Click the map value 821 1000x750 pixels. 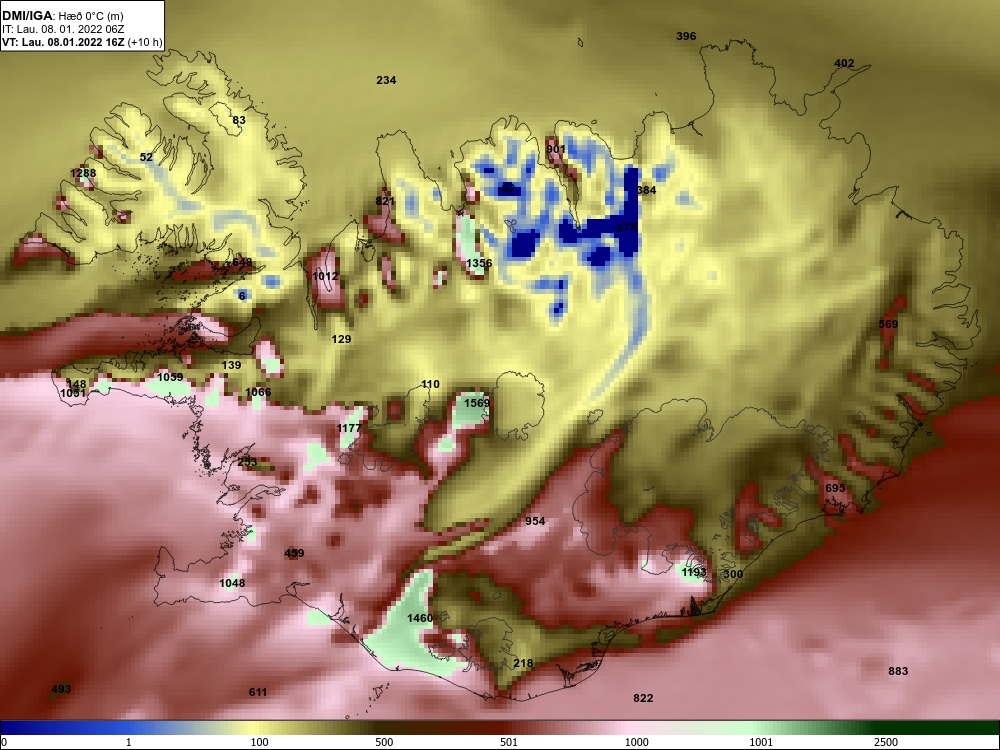click(385, 201)
